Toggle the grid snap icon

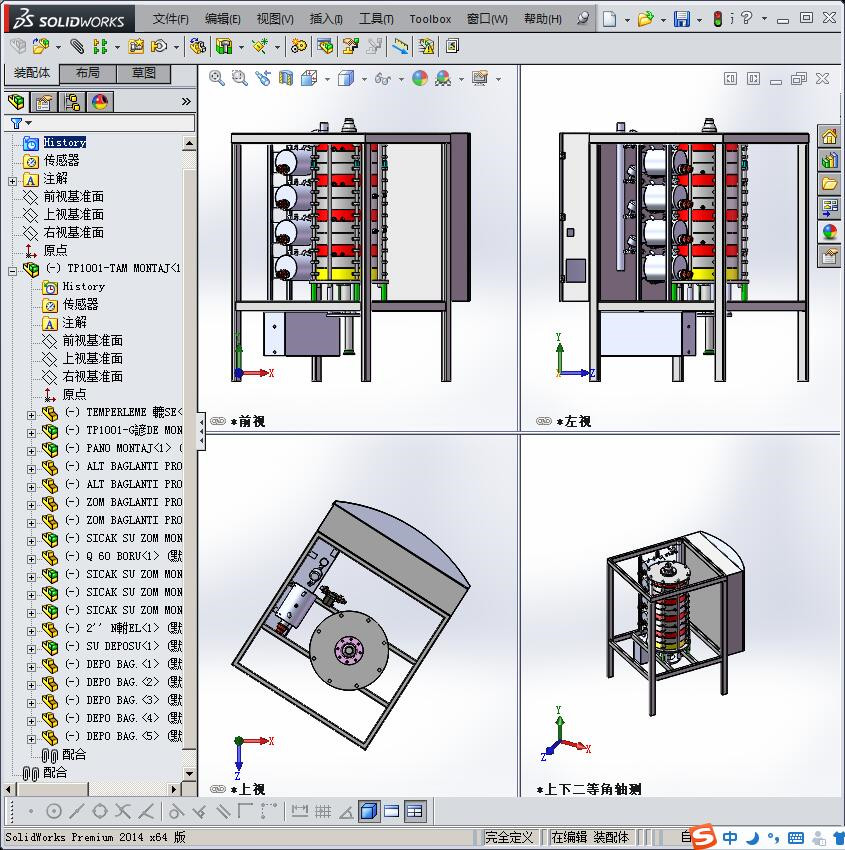[x=323, y=811]
